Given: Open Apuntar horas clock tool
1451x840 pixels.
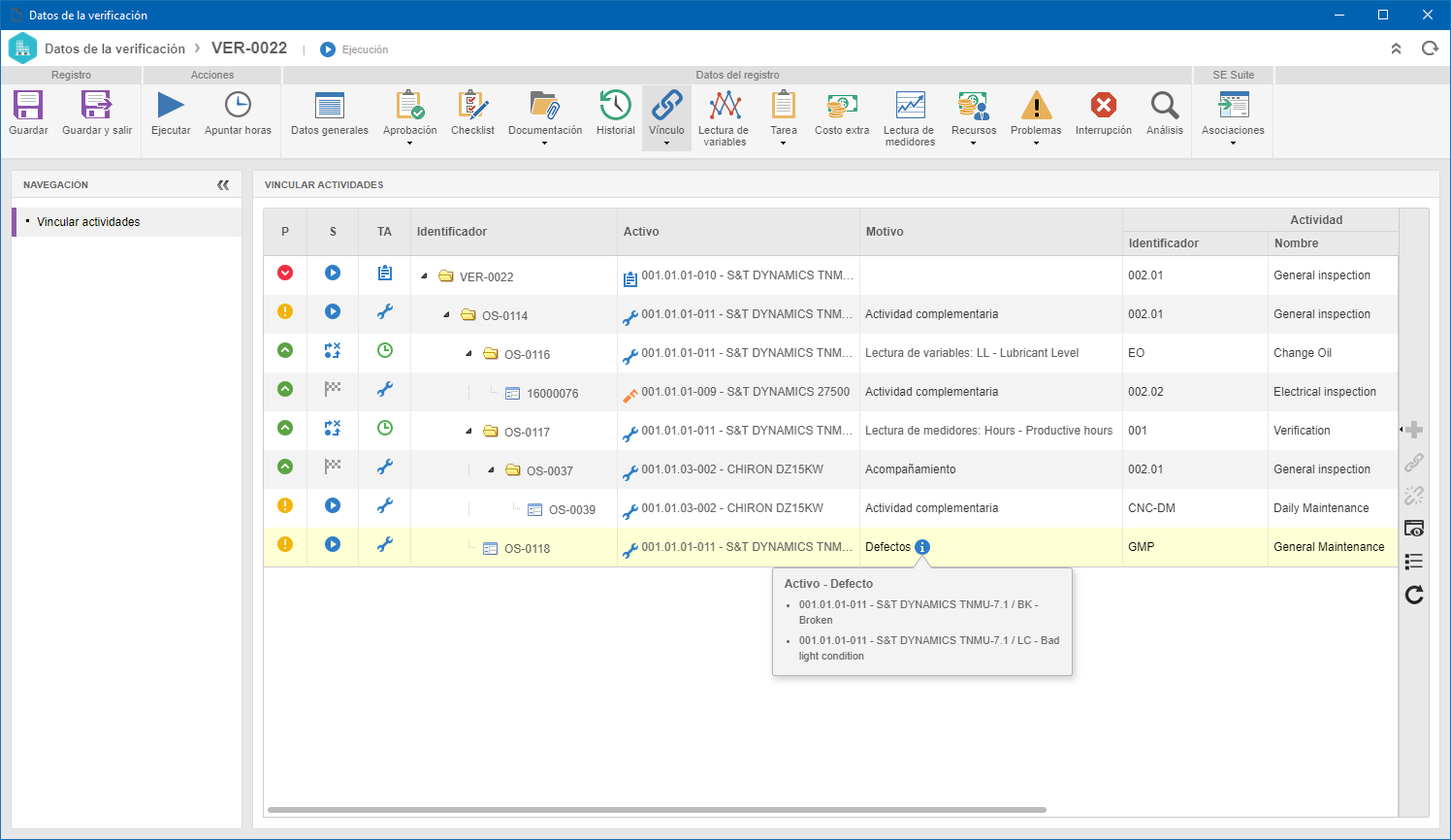Looking at the screenshot, I should [x=238, y=113].
